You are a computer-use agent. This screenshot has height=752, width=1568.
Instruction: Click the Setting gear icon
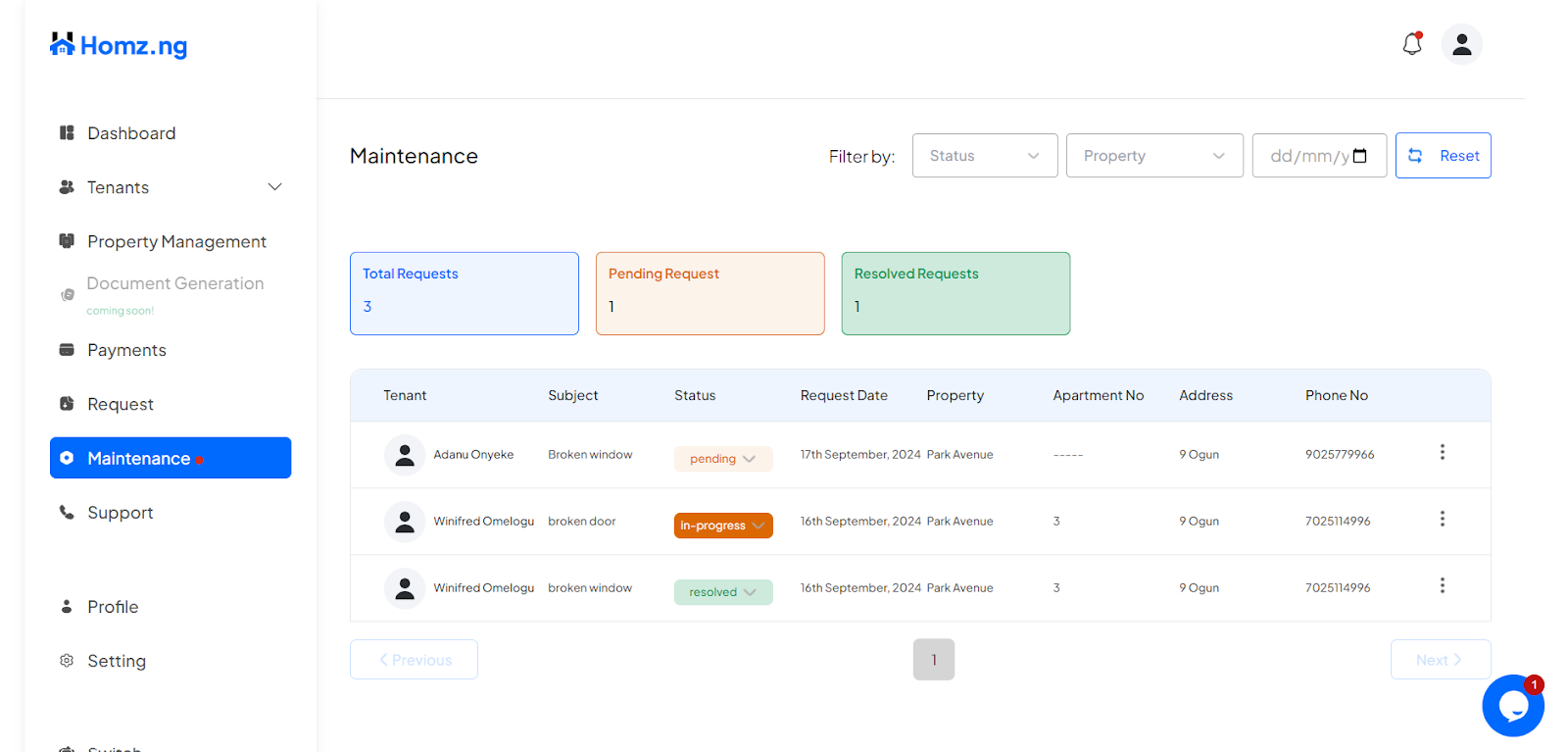pyautogui.click(x=67, y=661)
